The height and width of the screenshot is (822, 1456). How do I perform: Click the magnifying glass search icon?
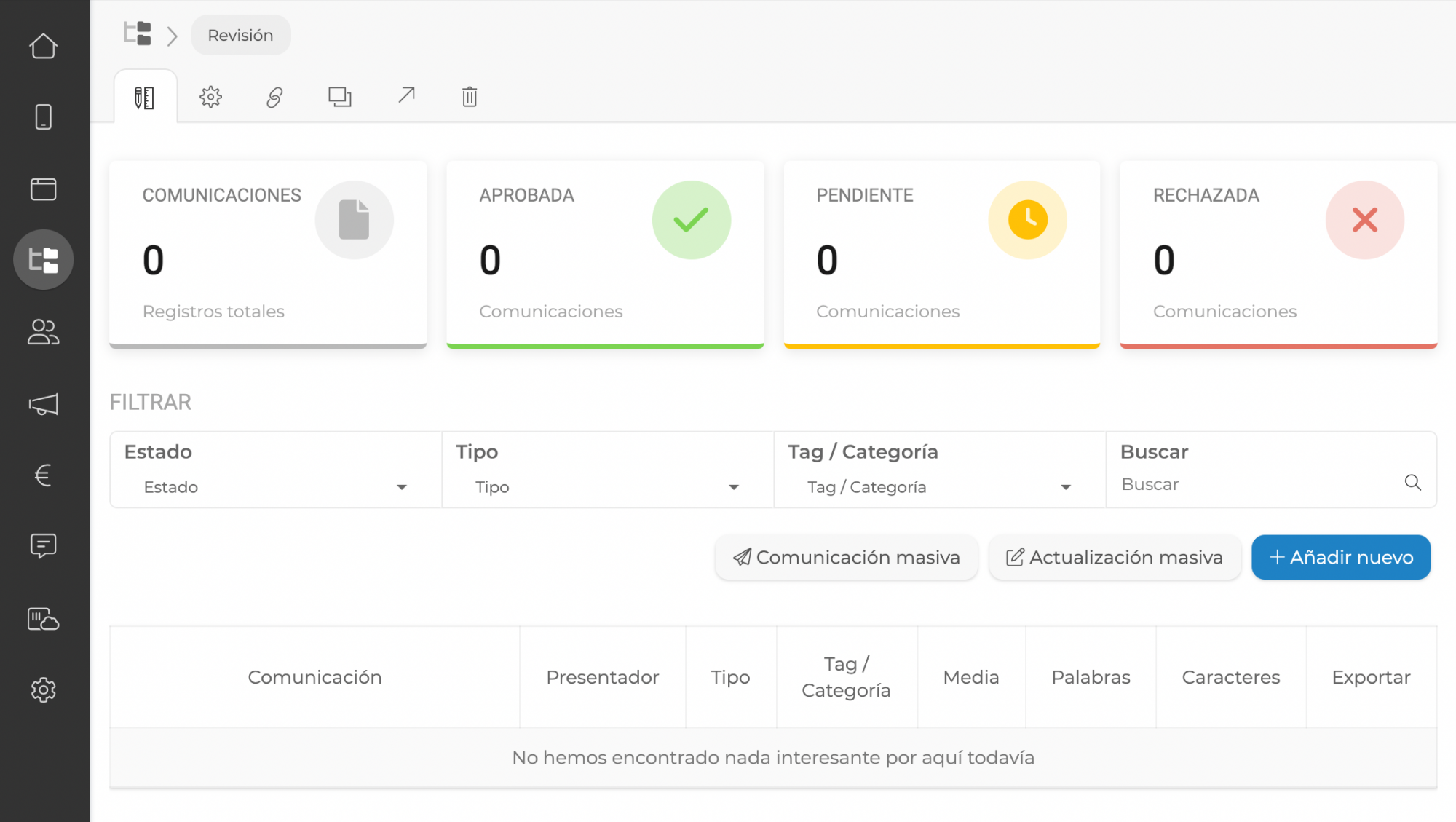(1412, 483)
